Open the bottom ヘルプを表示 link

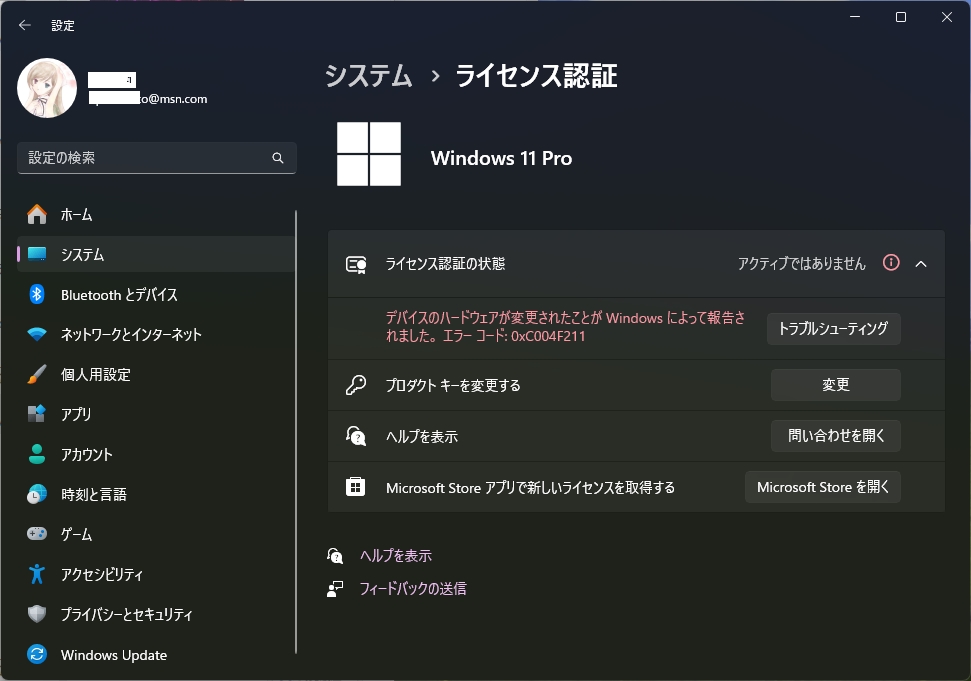396,556
